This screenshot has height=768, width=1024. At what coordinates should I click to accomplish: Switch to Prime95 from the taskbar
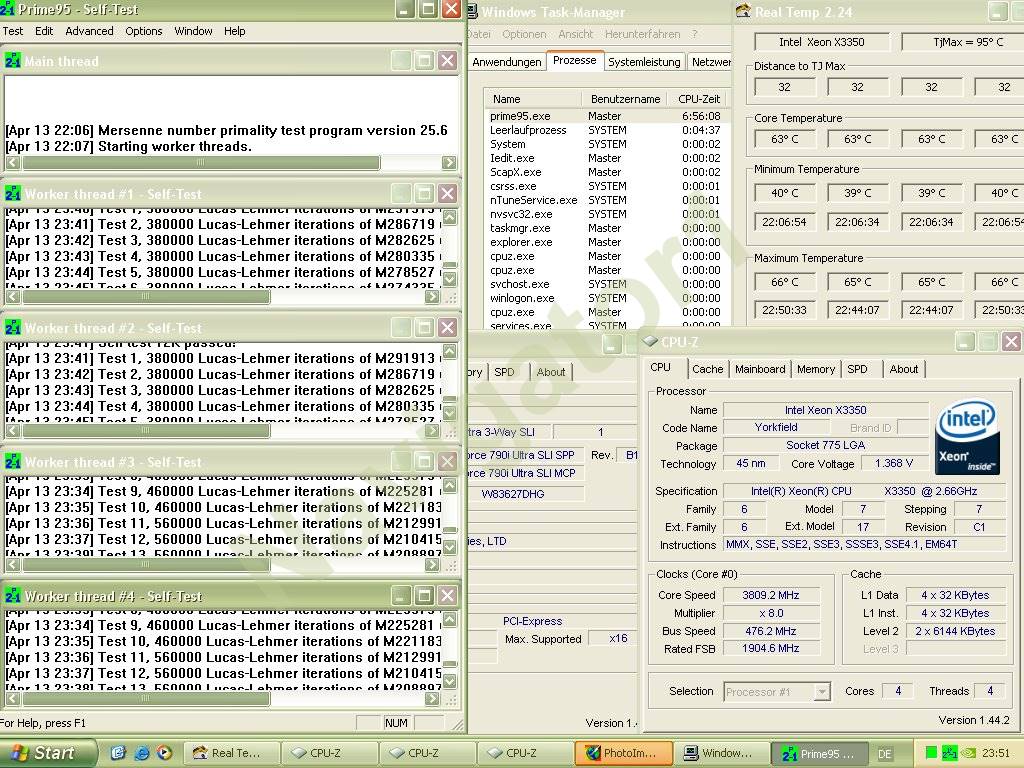pos(820,753)
